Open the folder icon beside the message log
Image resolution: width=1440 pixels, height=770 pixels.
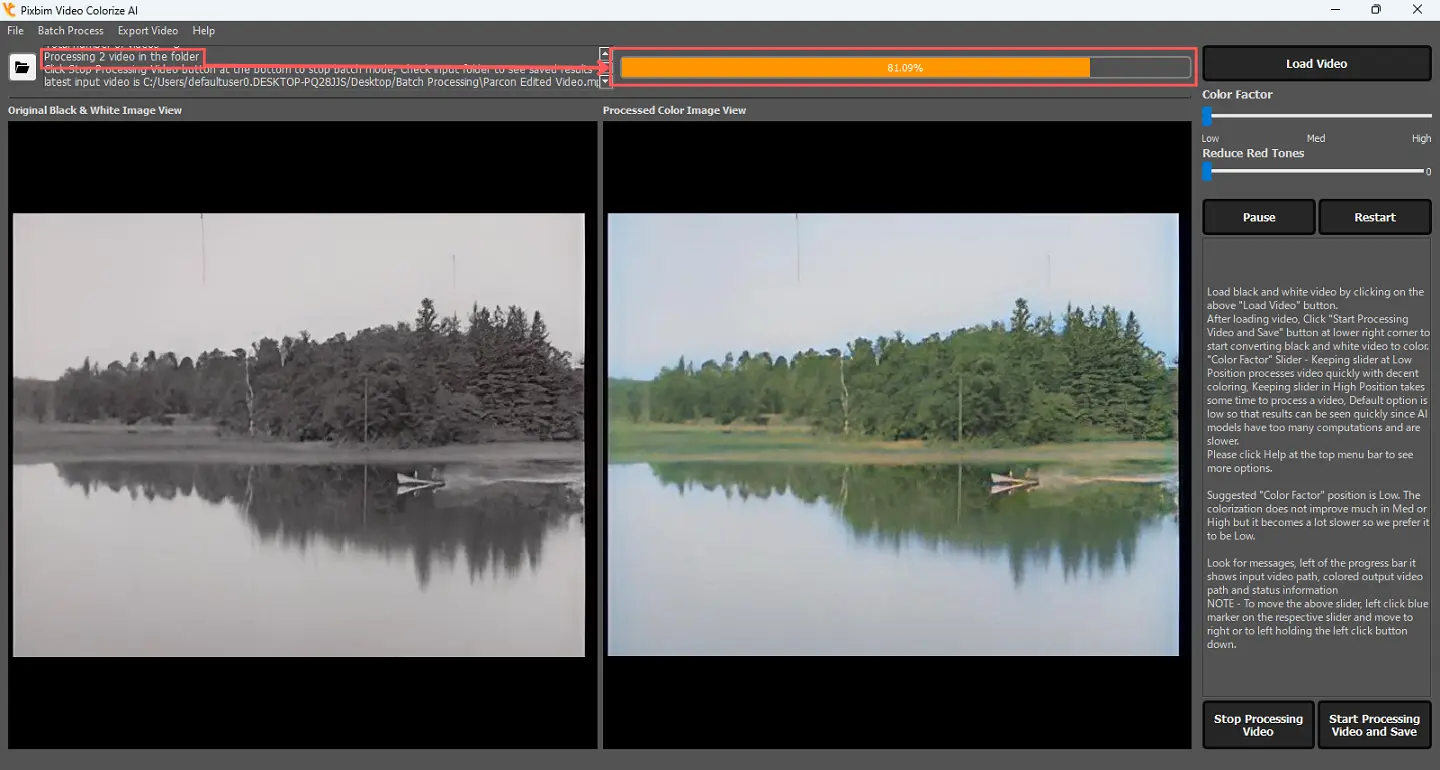point(21,67)
